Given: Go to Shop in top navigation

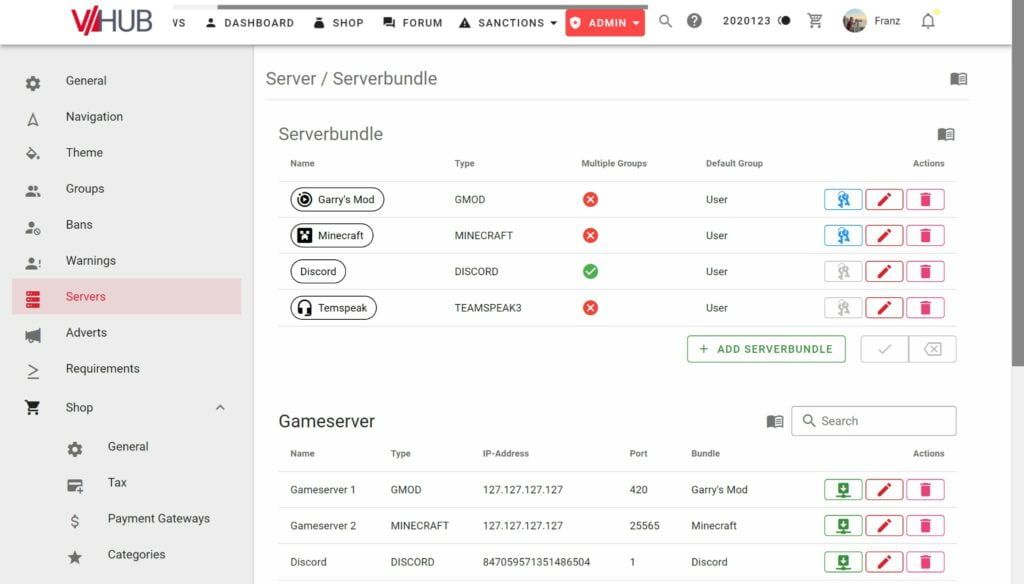Looking at the screenshot, I should (x=338, y=23).
